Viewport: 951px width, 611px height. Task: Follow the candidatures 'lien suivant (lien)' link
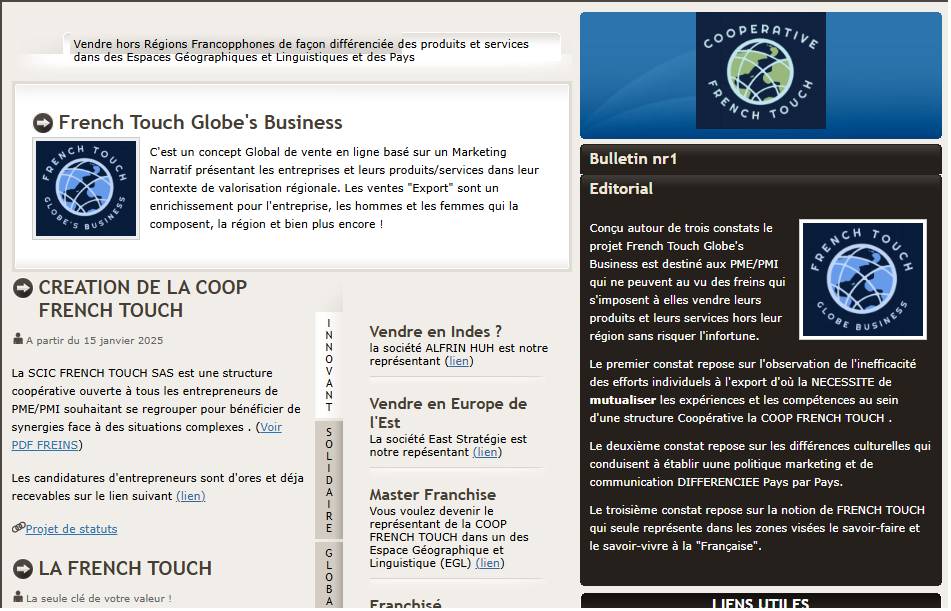click(x=190, y=496)
